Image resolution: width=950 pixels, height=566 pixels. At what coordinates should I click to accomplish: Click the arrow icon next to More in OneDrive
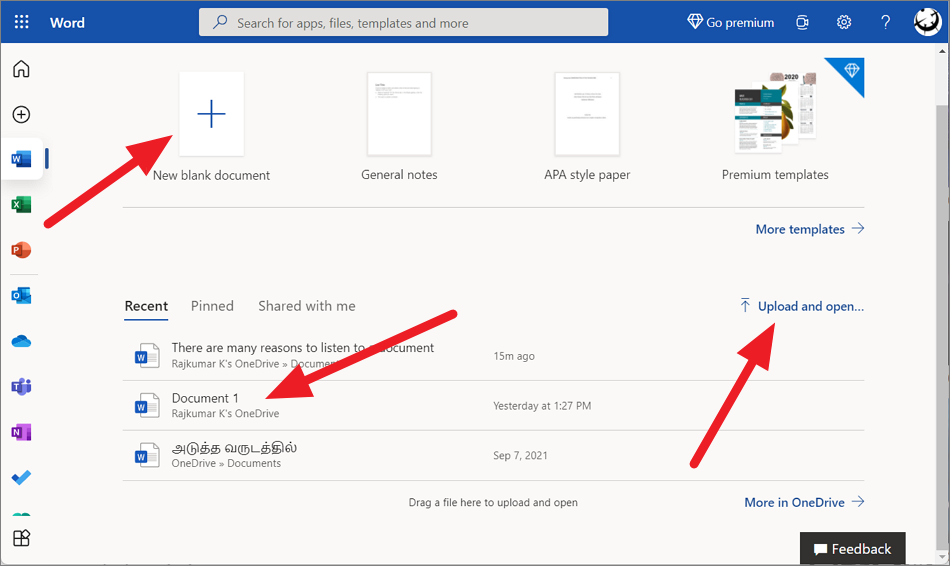pos(858,502)
